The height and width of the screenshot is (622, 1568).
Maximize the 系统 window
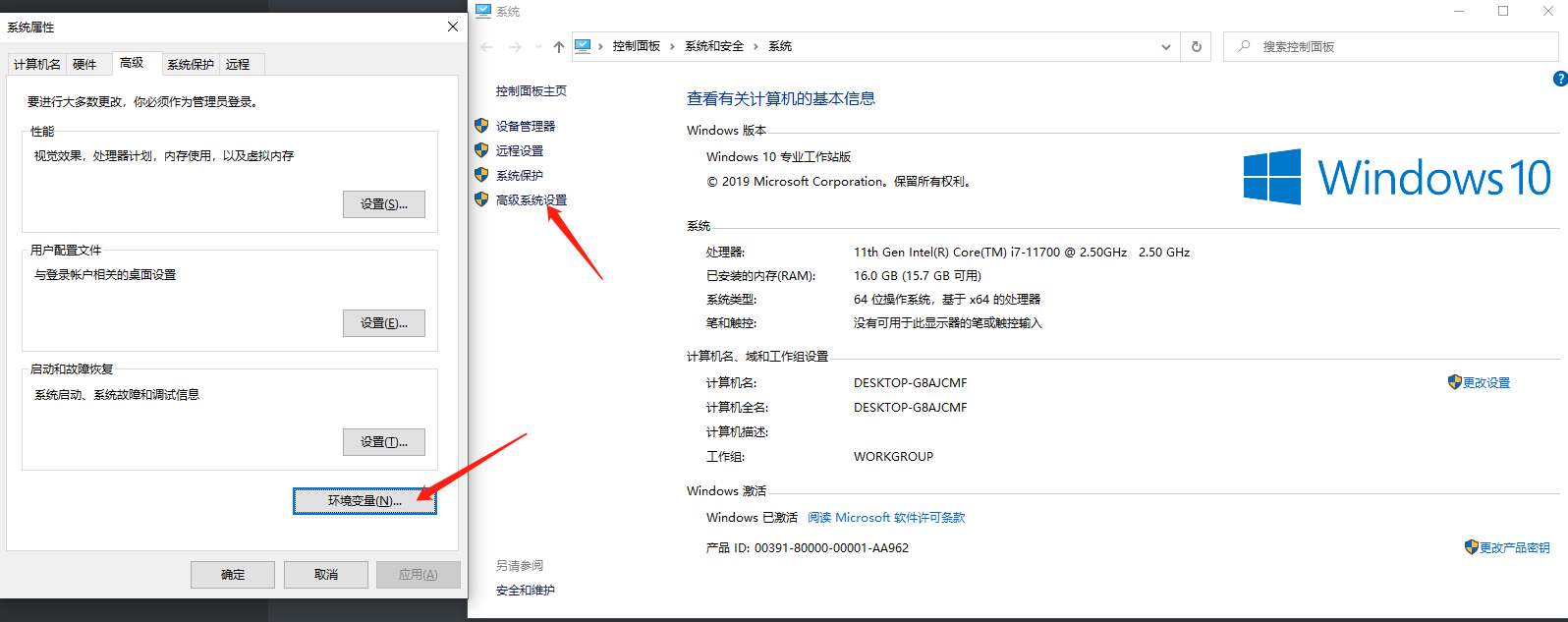pyautogui.click(x=1503, y=11)
